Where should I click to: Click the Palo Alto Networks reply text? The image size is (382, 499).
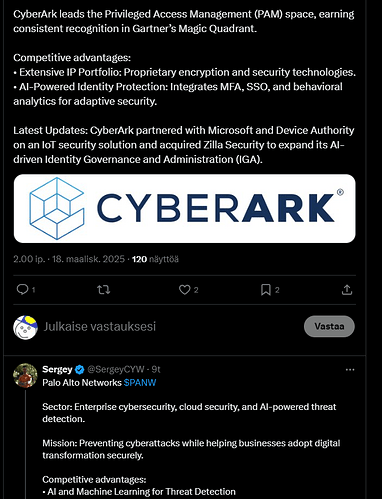tap(82, 382)
